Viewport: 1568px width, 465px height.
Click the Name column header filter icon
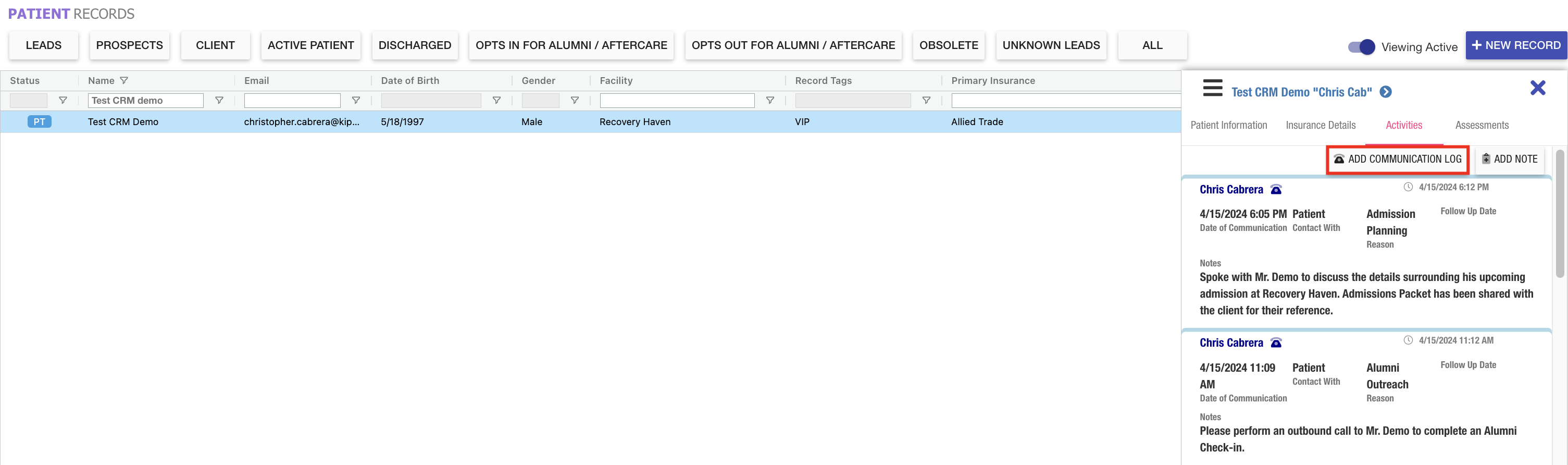(124, 80)
